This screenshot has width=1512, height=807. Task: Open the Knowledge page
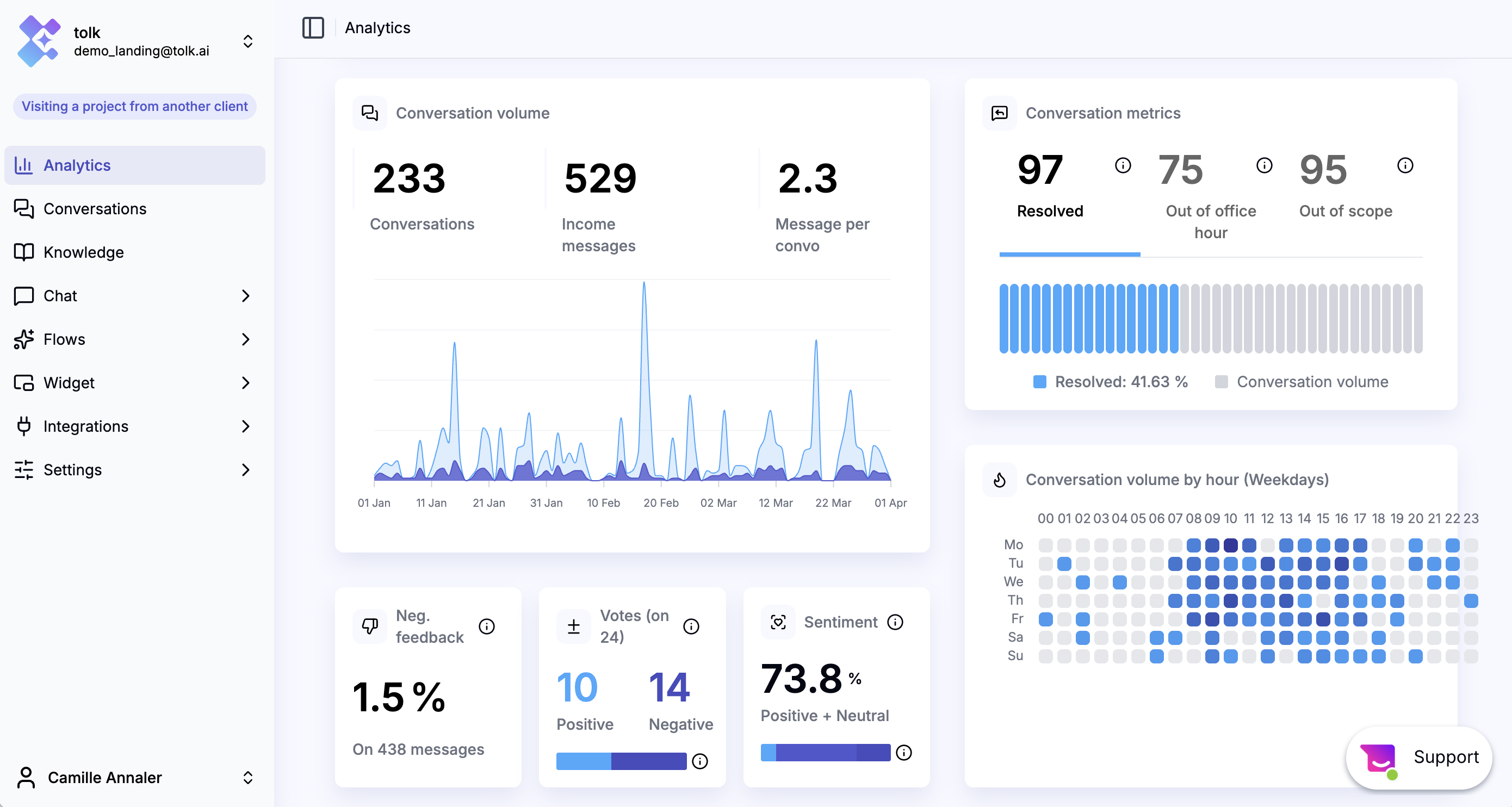[x=83, y=252]
